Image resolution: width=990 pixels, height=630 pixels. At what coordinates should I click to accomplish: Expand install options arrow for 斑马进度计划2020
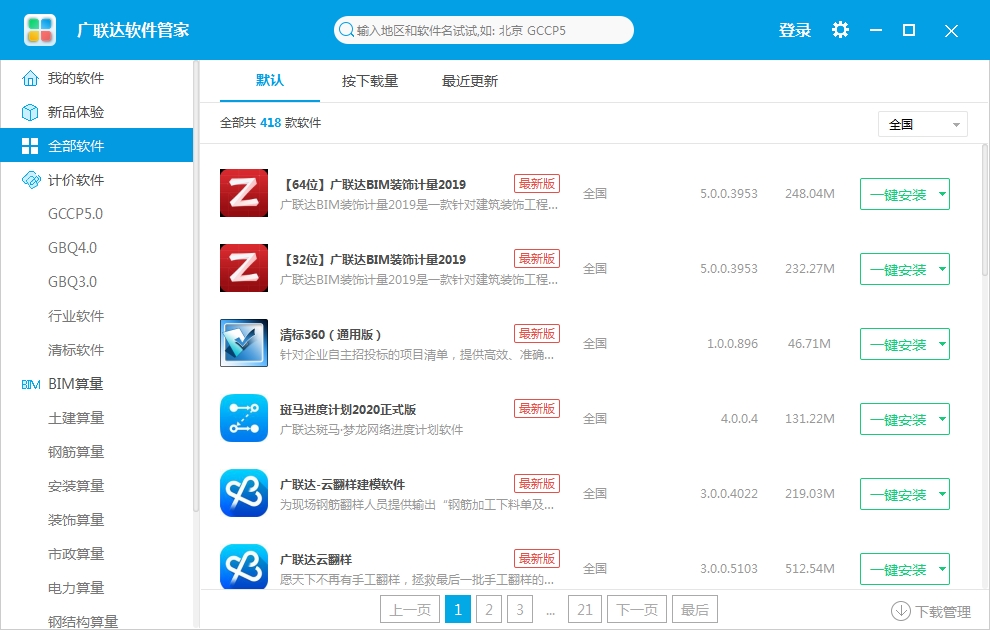[x=942, y=419]
